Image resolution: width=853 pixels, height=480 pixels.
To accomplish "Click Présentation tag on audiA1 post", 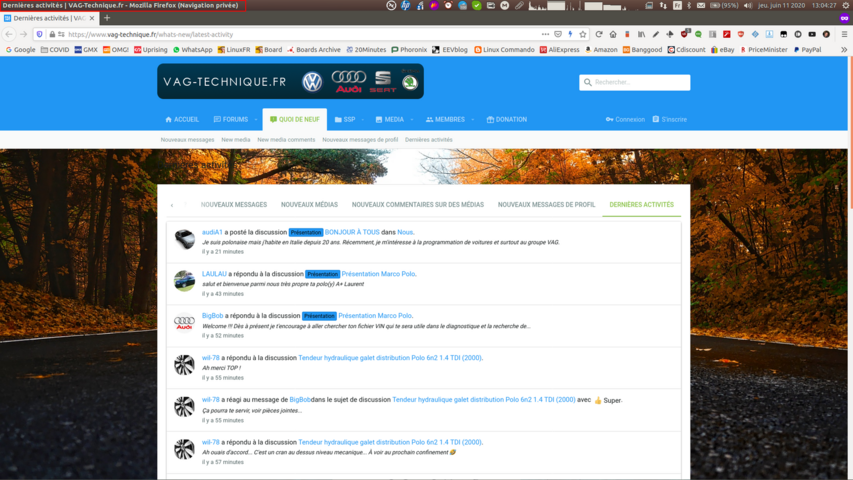I will (306, 232).
